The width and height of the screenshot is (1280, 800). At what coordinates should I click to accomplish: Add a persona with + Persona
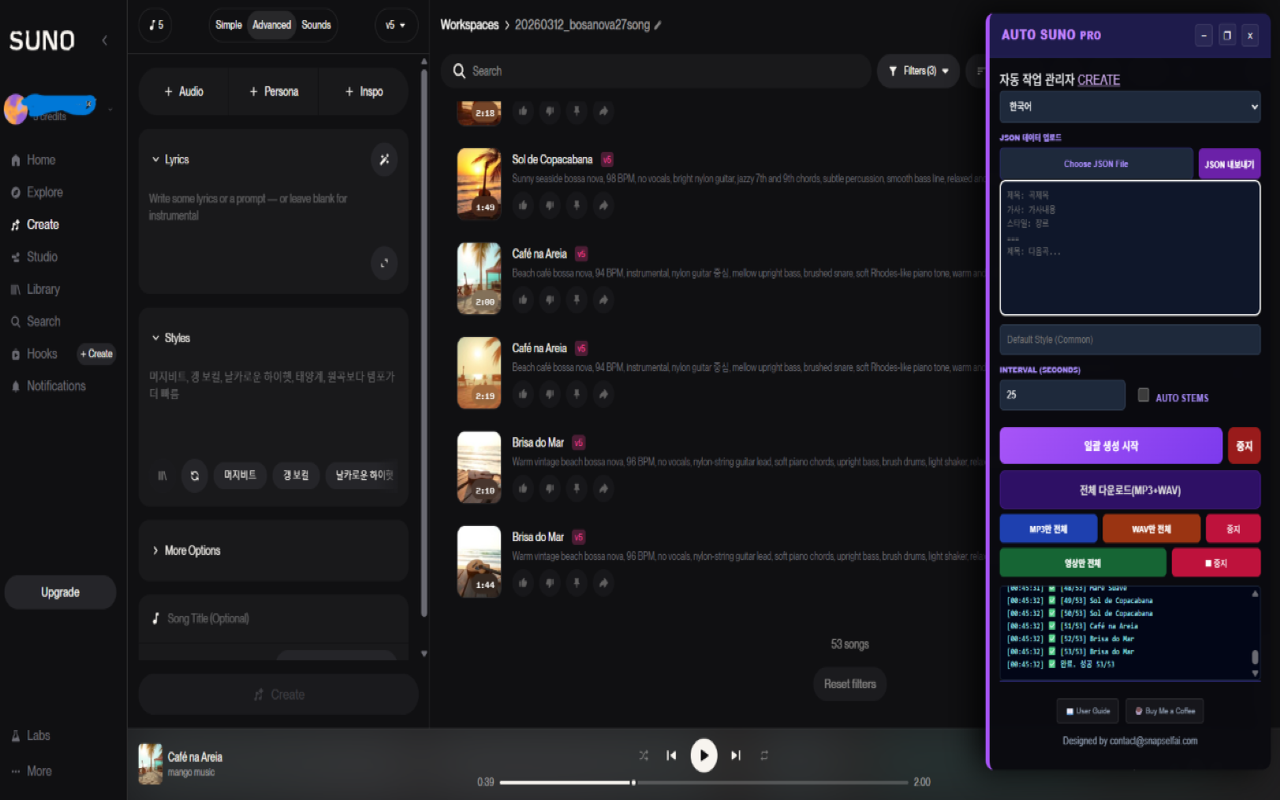273,91
